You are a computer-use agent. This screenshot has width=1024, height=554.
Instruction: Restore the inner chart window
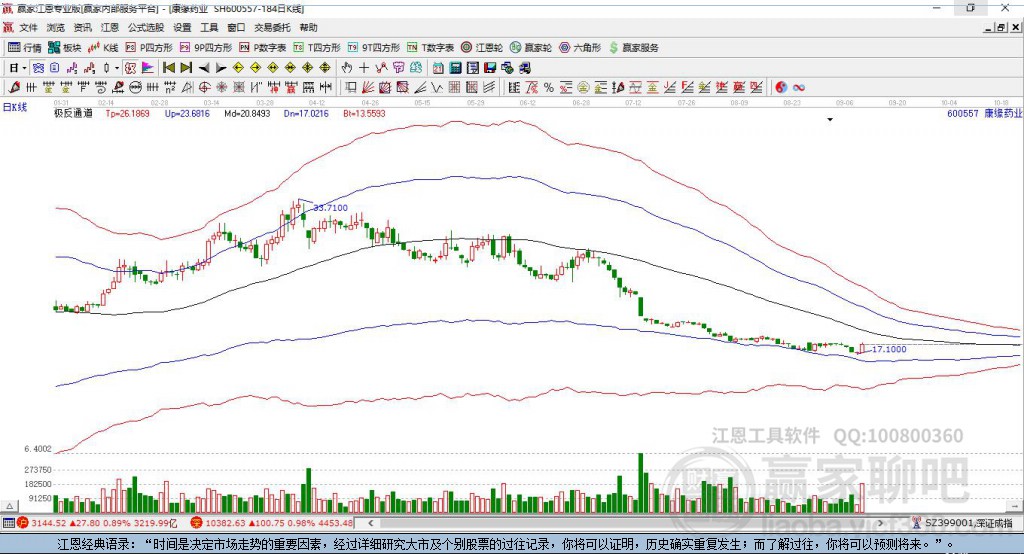[x=1001, y=27]
